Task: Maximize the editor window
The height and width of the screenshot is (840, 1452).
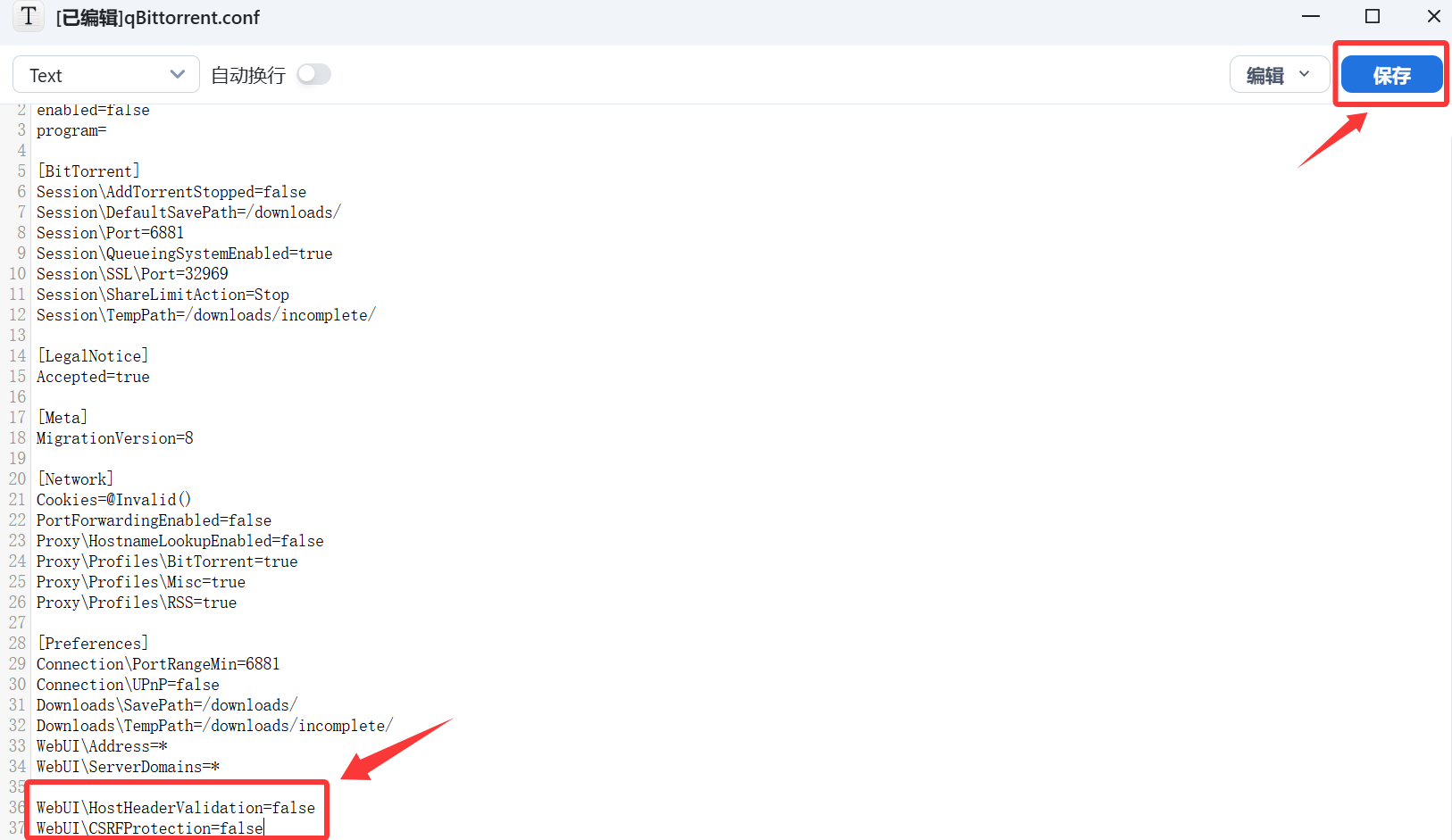Action: click(x=1372, y=17)
